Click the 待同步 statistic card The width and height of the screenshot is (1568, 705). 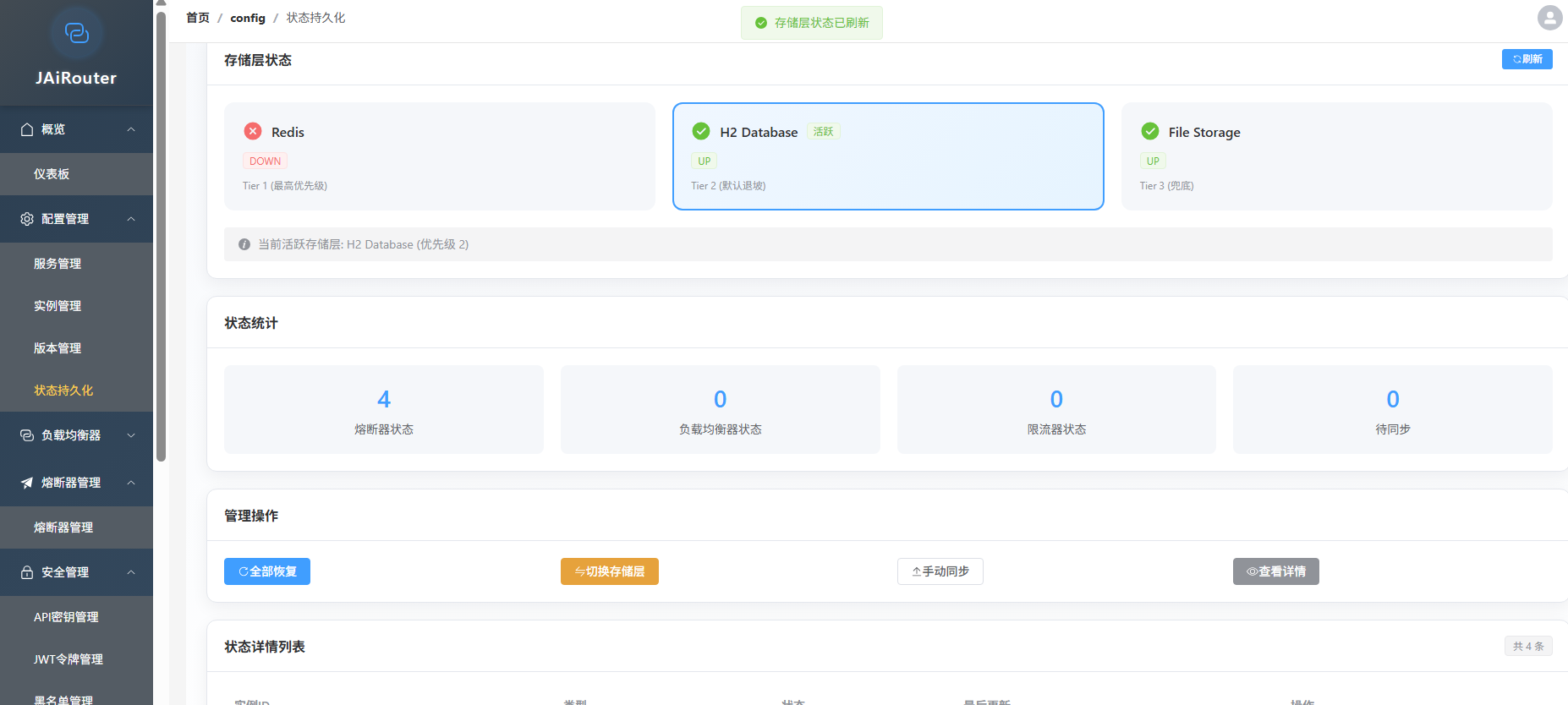(x=1393, y=410)
